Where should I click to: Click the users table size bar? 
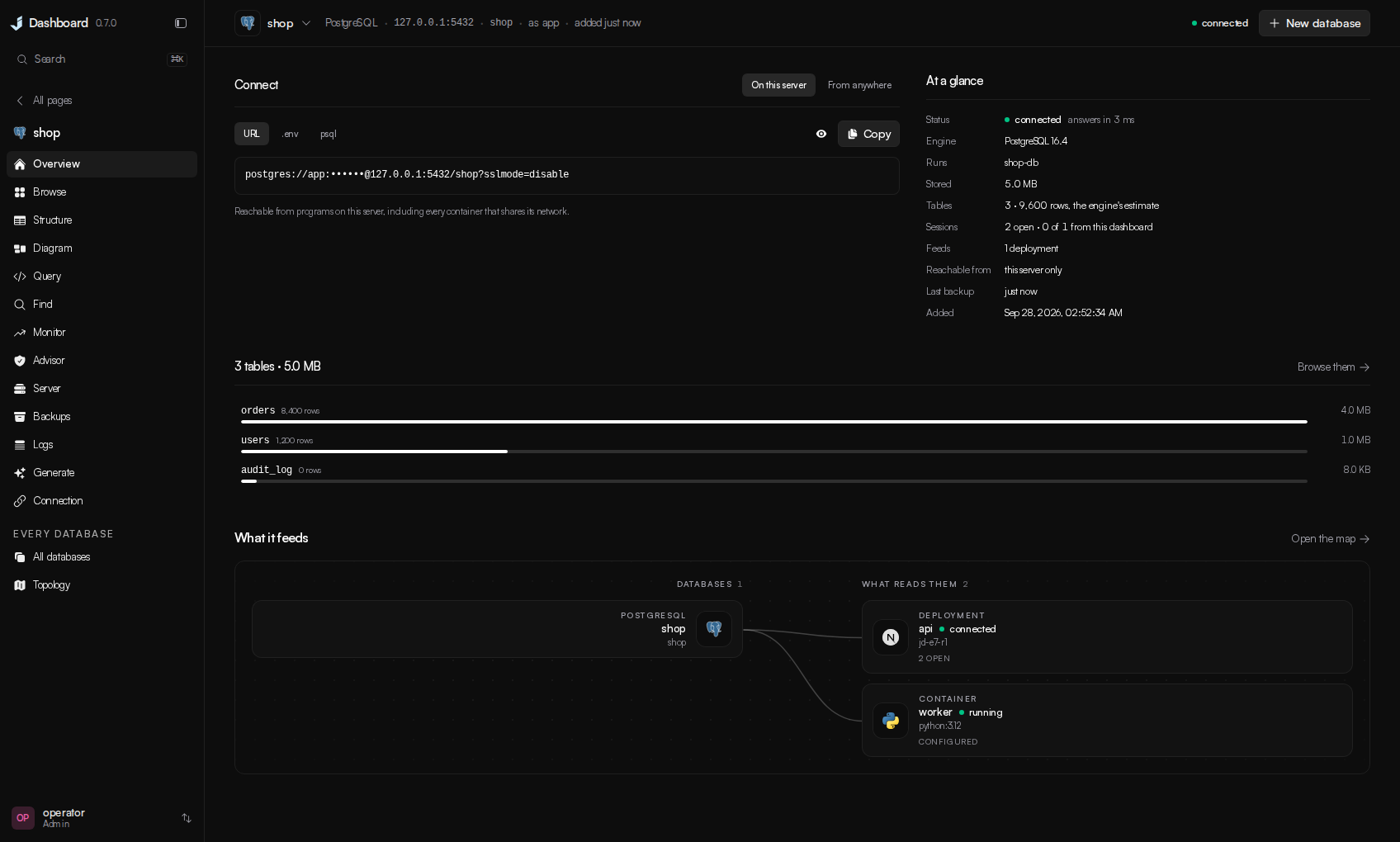774,452
